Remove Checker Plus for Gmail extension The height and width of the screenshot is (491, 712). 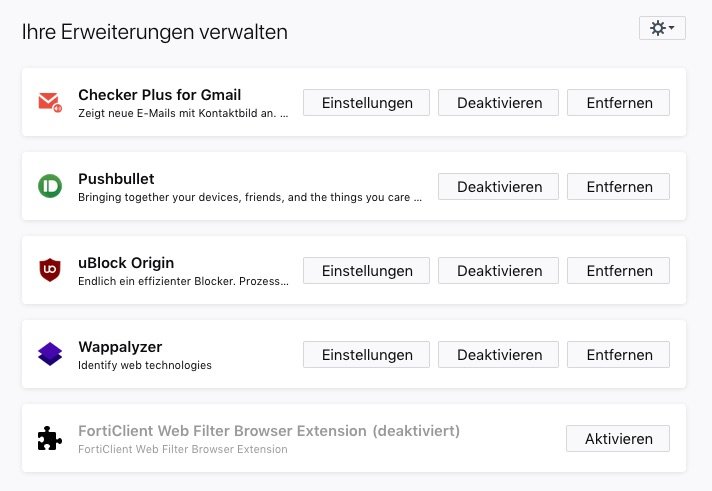pos(619,102)
